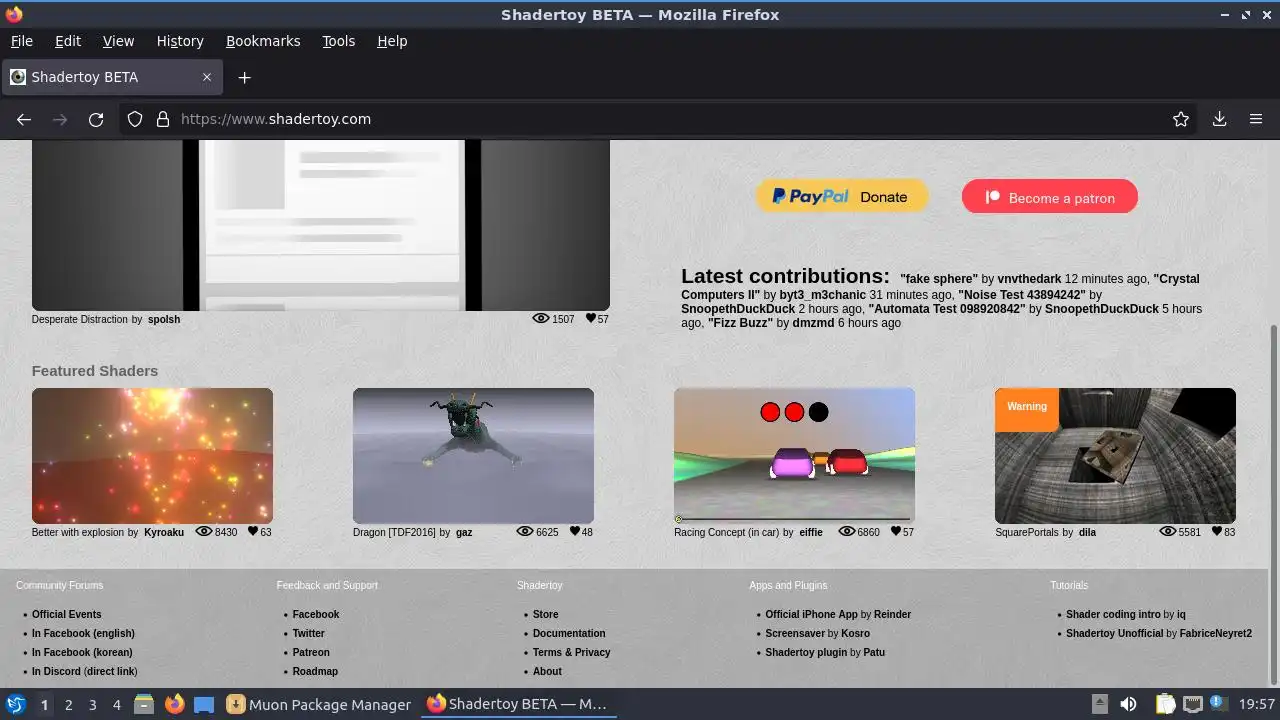This screenshot has width=1280, height=720.
Task: Open the Shader coding intro tutorial
Action: coord(1113,614)
